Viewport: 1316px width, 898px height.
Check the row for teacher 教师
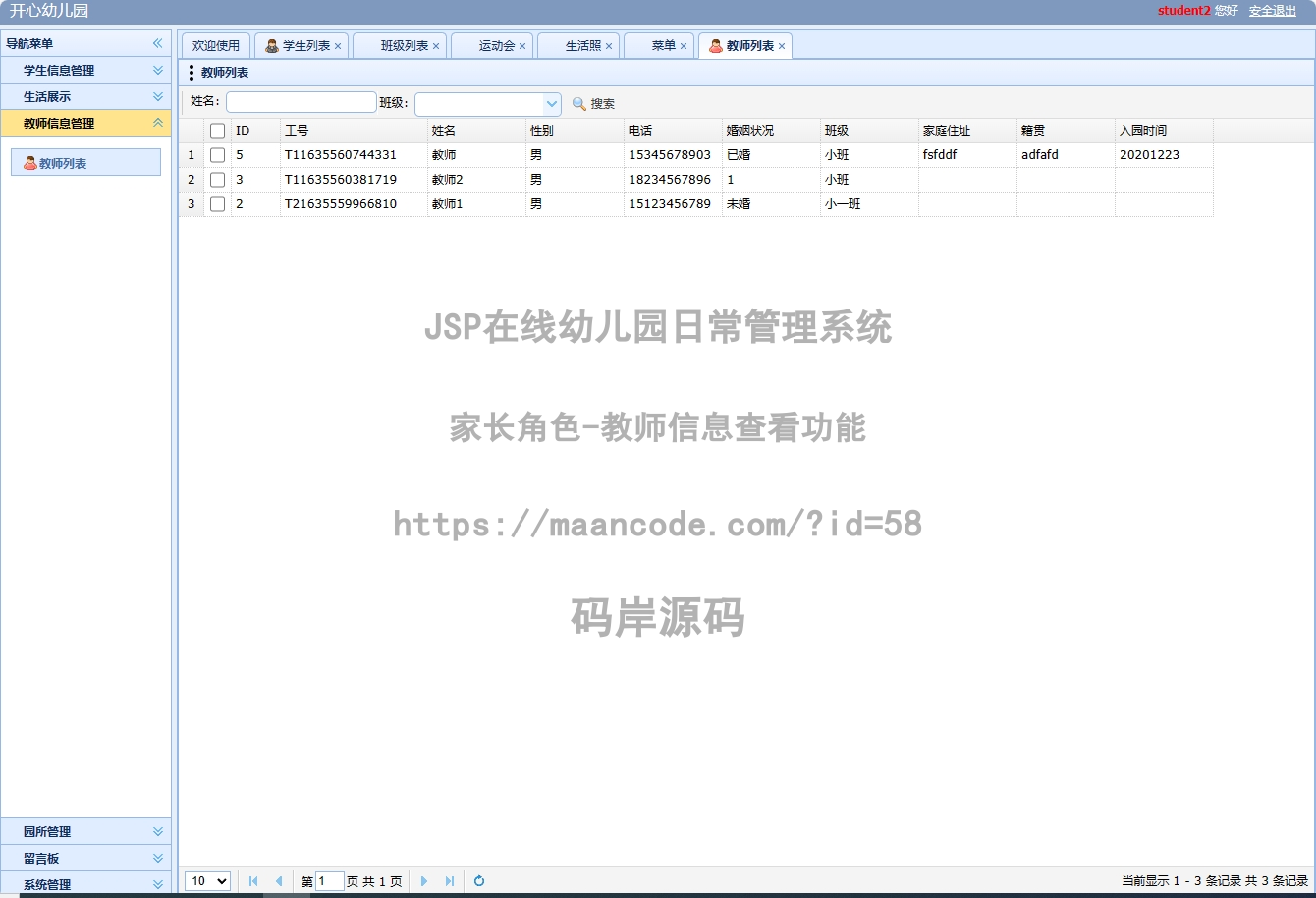(x=218, y=155)
